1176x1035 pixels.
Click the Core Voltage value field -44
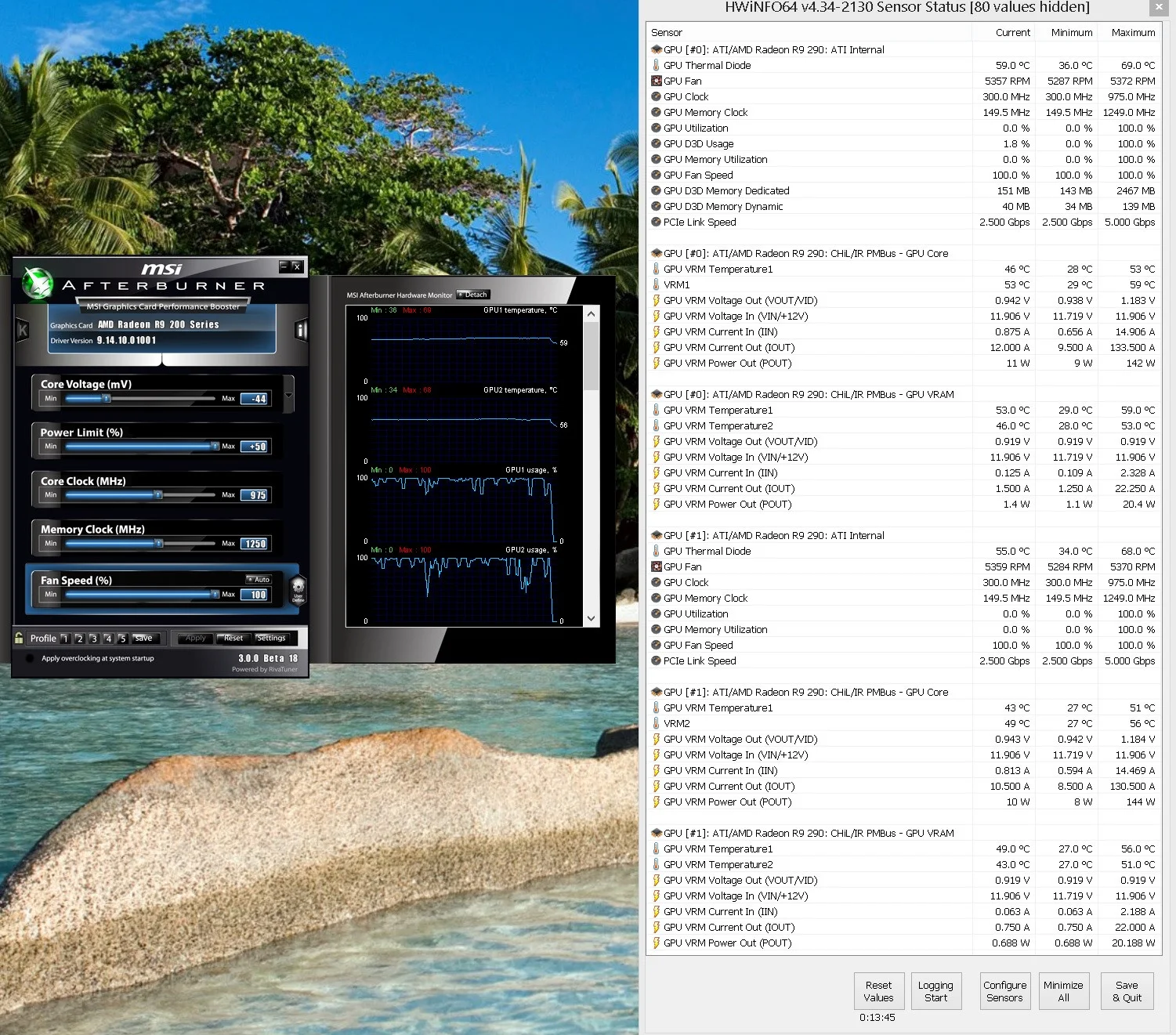[255, 398]
